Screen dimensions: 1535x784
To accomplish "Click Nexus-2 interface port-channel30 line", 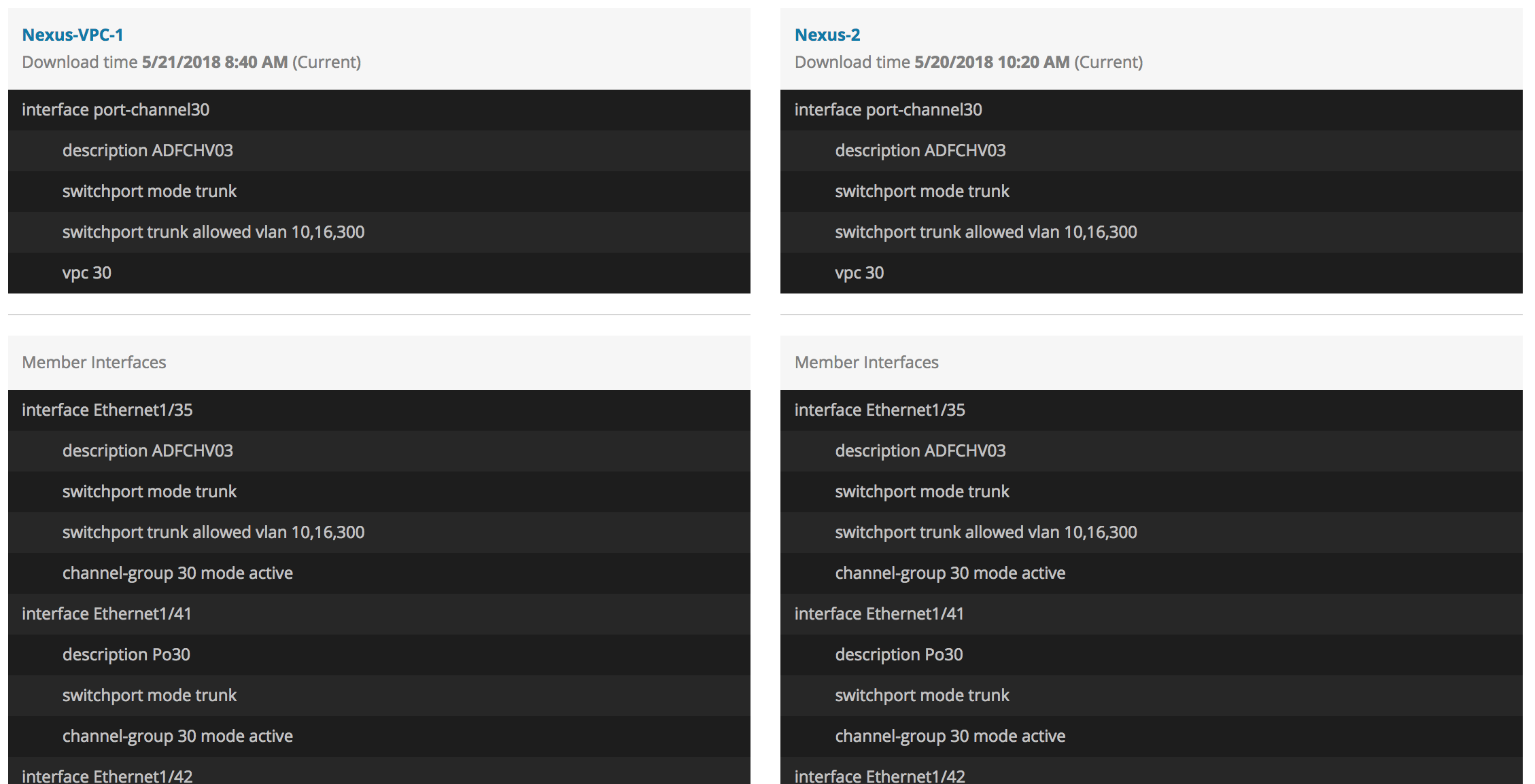I will pos(888,110).
